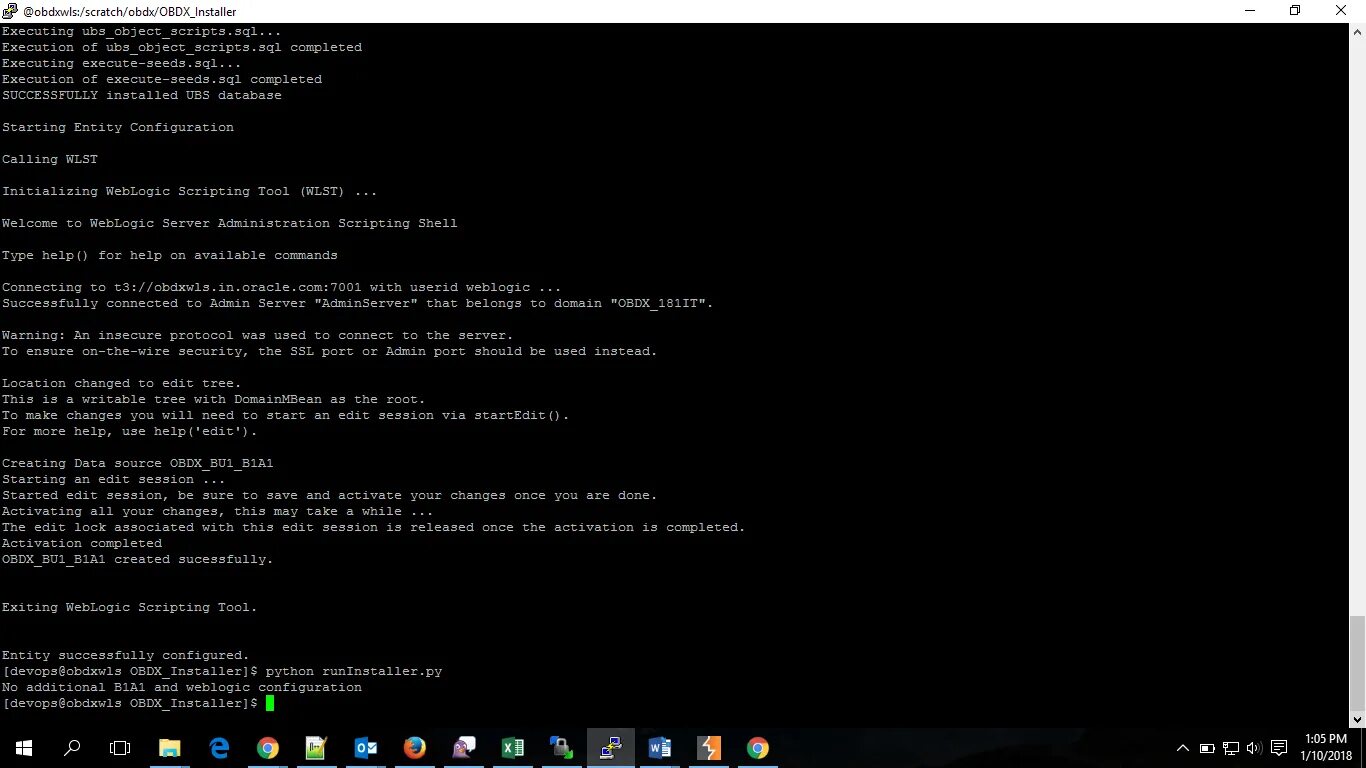Switch to Outlook on the taskbar

point(366,747)
